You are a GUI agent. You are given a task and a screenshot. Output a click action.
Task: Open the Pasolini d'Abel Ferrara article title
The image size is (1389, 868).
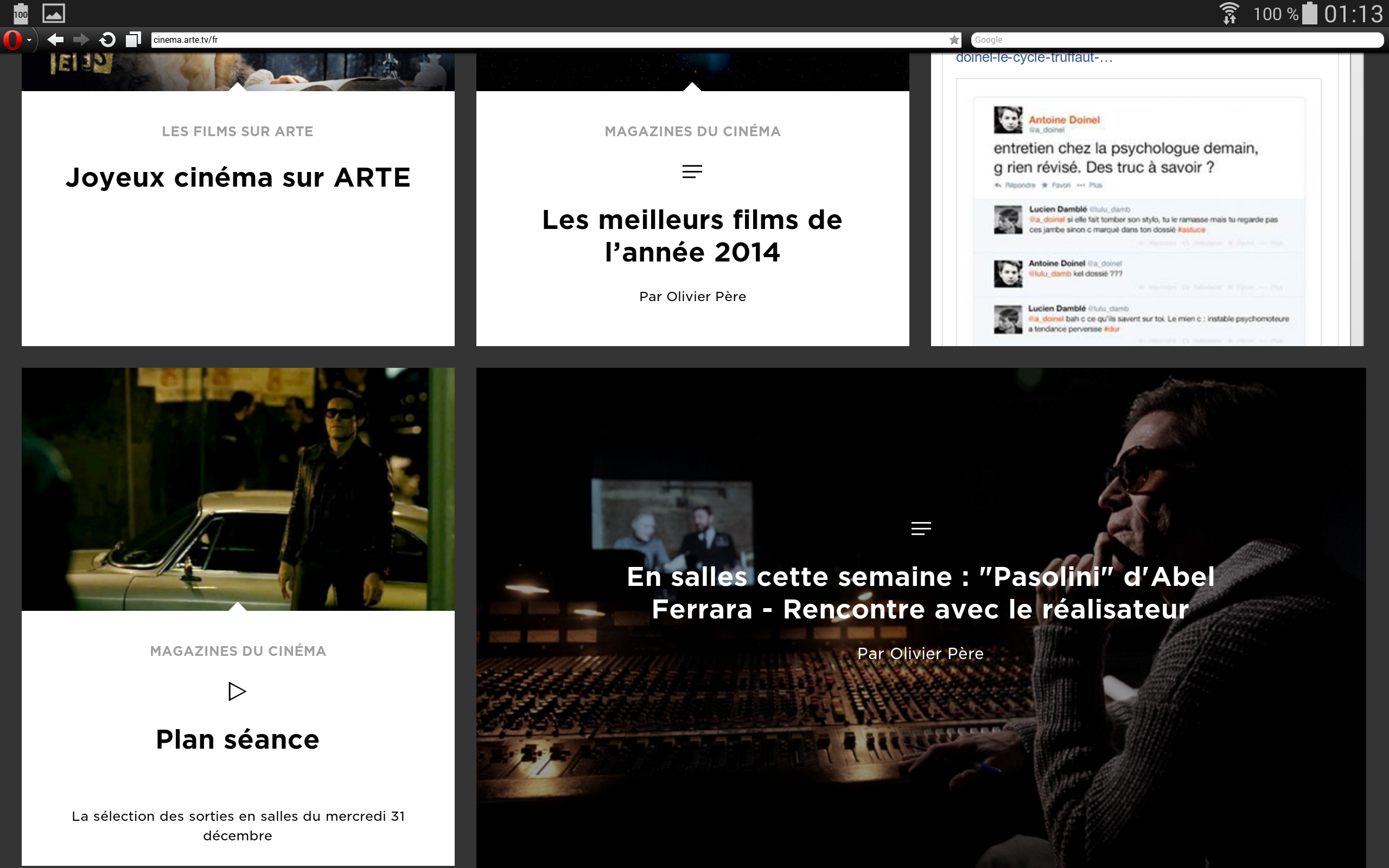point(921,593)
